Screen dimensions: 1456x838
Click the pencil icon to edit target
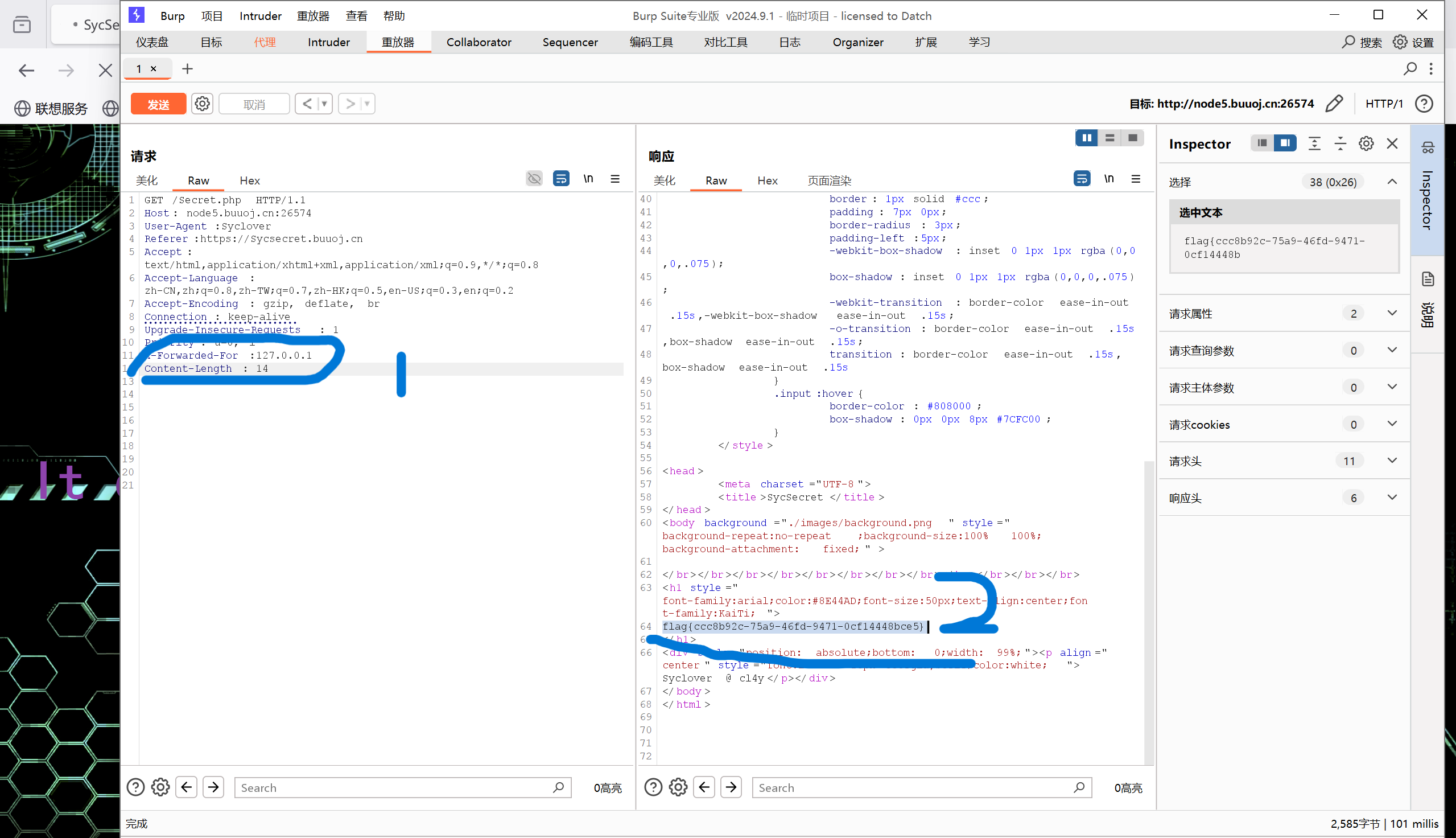pos(1334,104)
